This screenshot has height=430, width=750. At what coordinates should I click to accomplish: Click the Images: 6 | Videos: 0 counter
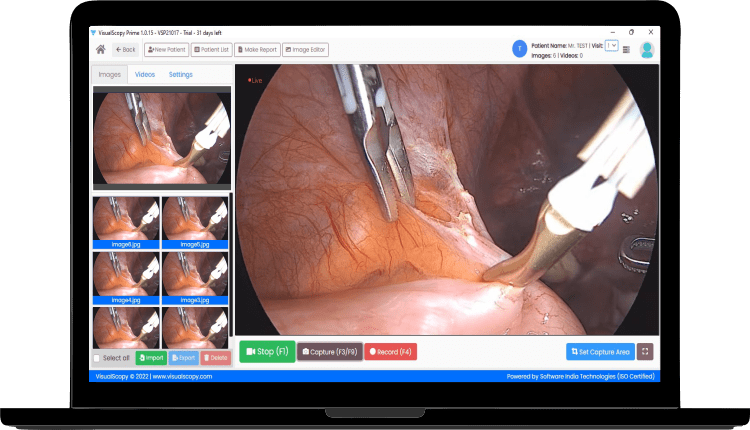pyautogui.click(x=557, y=55)
